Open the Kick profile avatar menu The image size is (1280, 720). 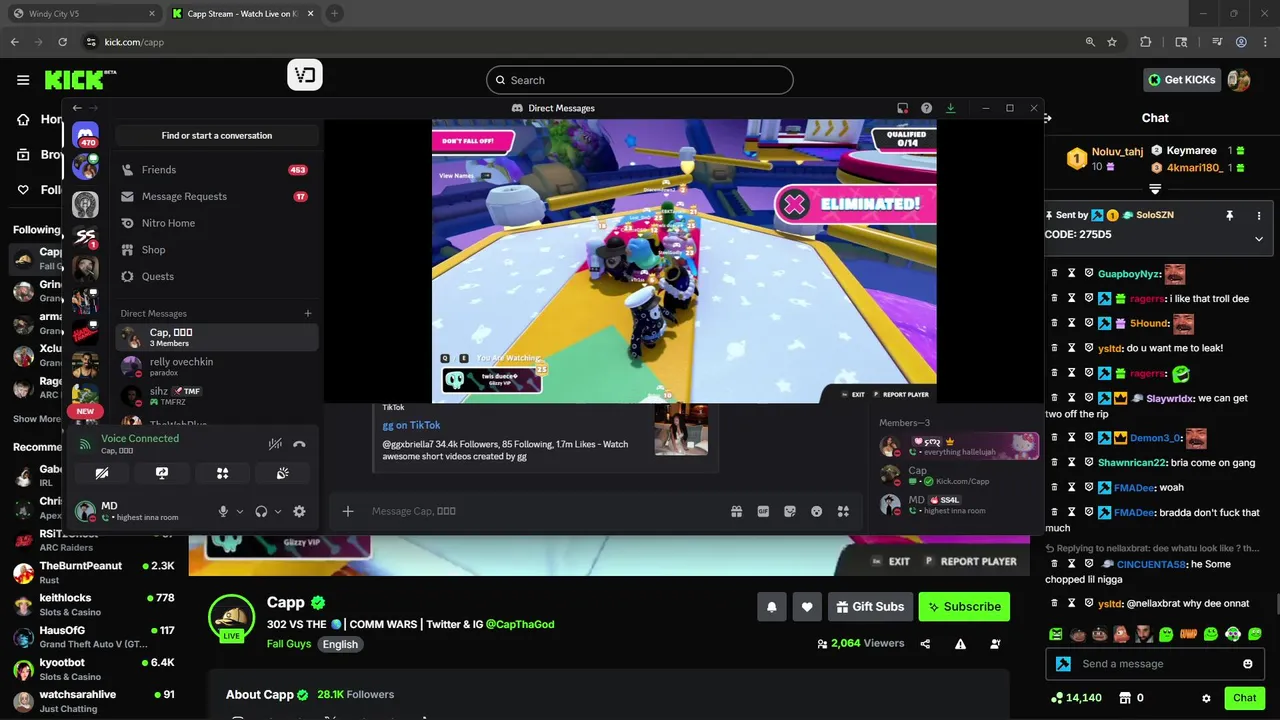click(x=1239, y=80)
